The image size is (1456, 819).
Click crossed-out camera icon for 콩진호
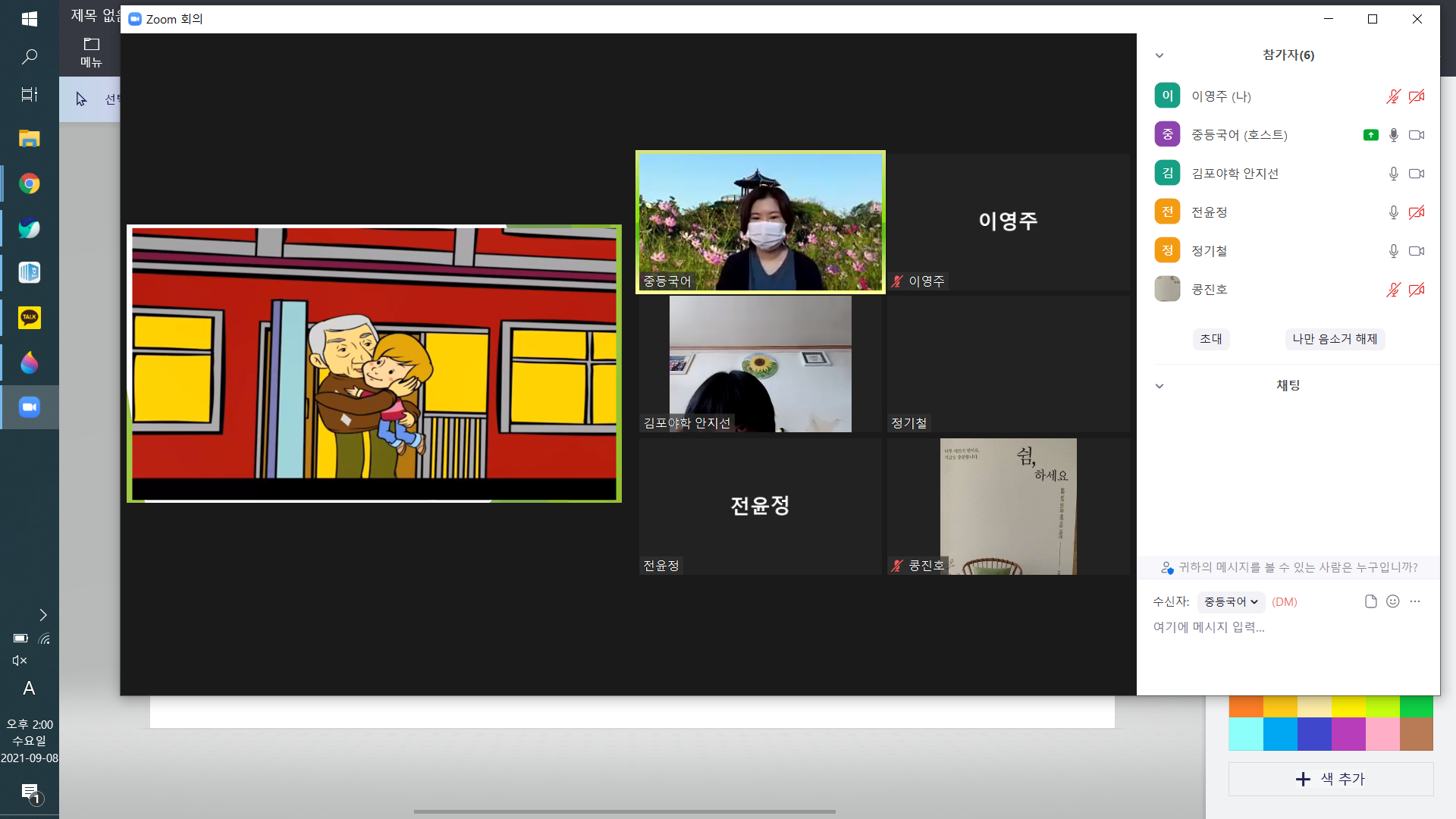[x=1417, y=290]
